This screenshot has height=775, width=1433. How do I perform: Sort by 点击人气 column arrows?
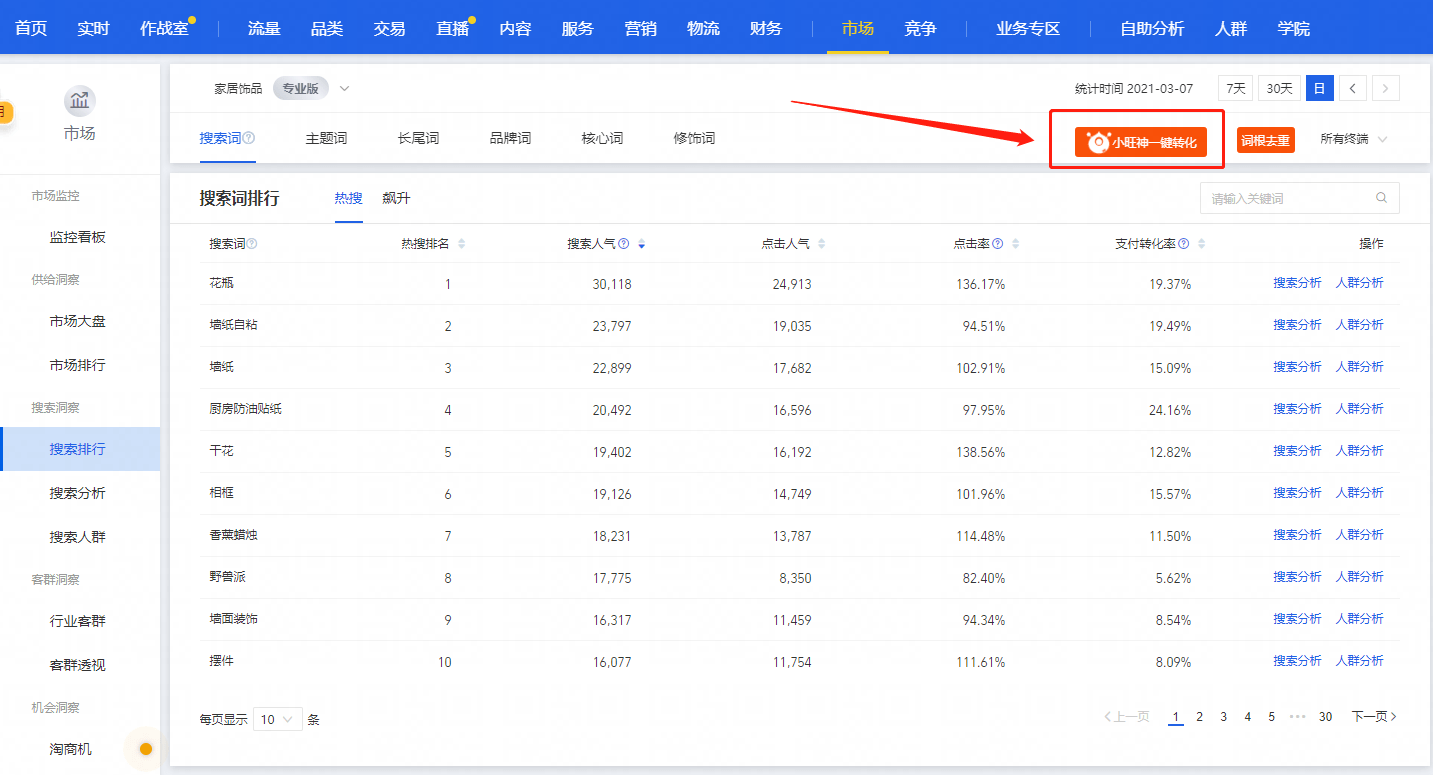[821, 244]
